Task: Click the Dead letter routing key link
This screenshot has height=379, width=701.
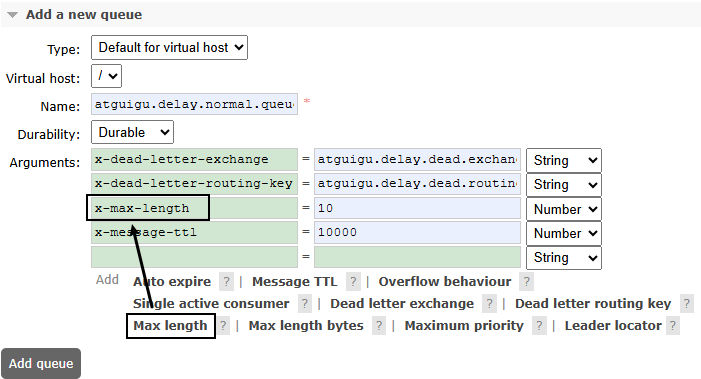Action: [593, 304]
